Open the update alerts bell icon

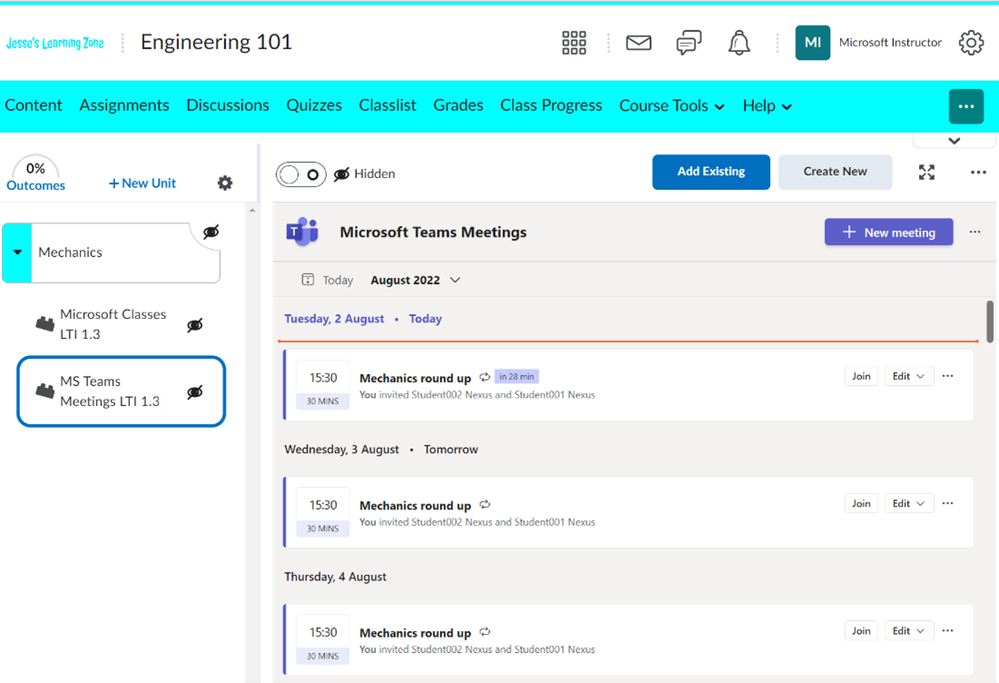tap(739, 43)
